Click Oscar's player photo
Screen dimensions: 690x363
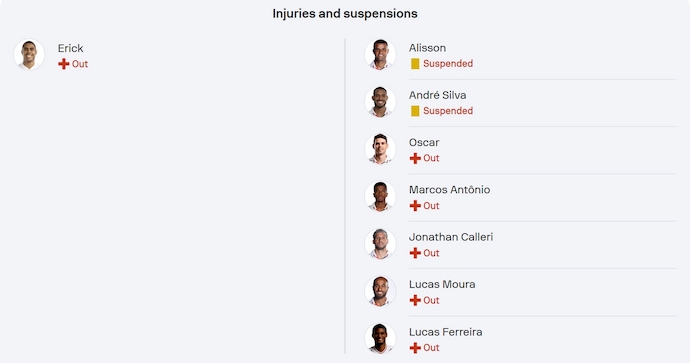click(380, 149)
